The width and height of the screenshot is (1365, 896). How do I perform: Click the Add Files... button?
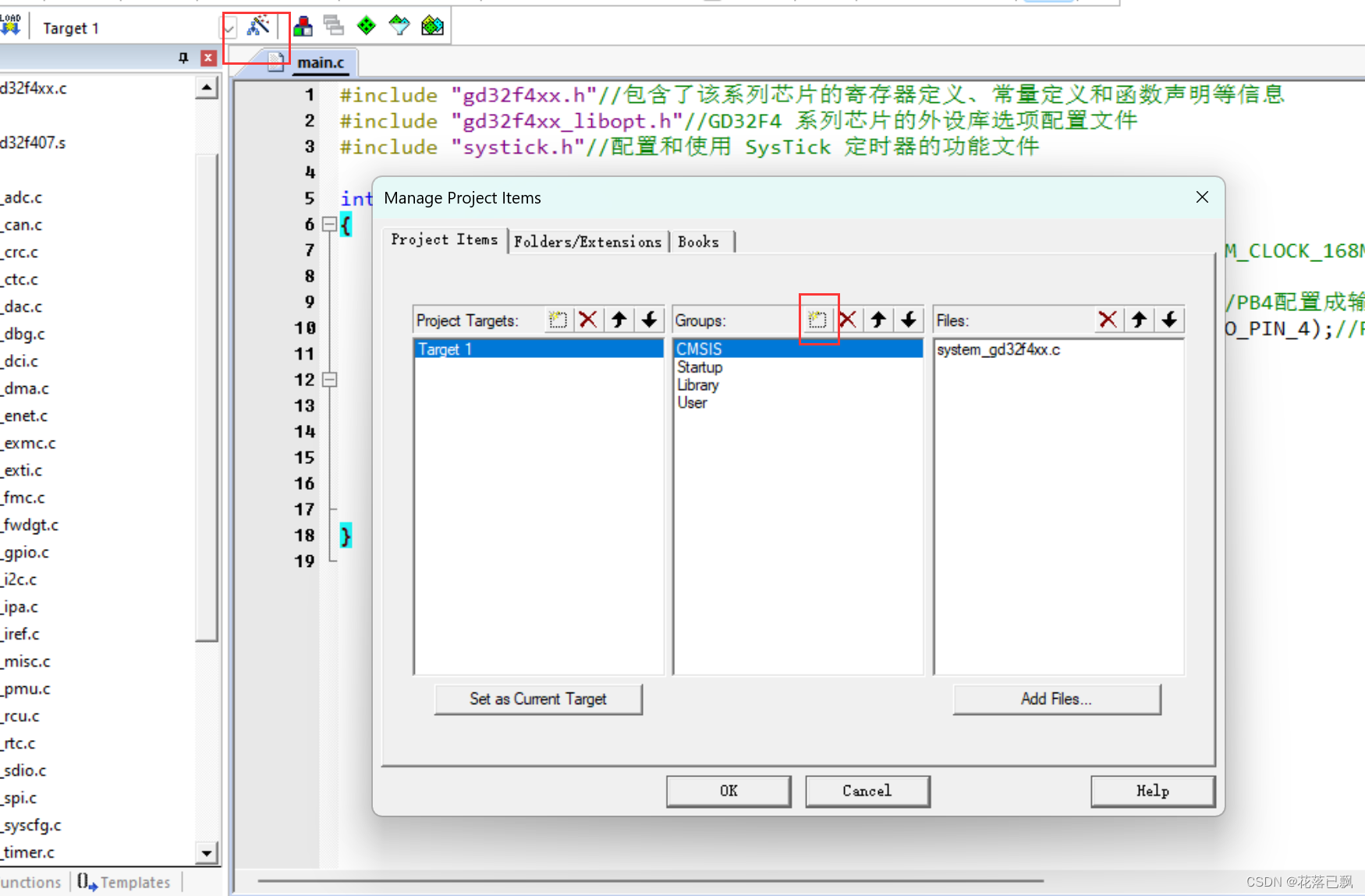[x=1057, y=699]
